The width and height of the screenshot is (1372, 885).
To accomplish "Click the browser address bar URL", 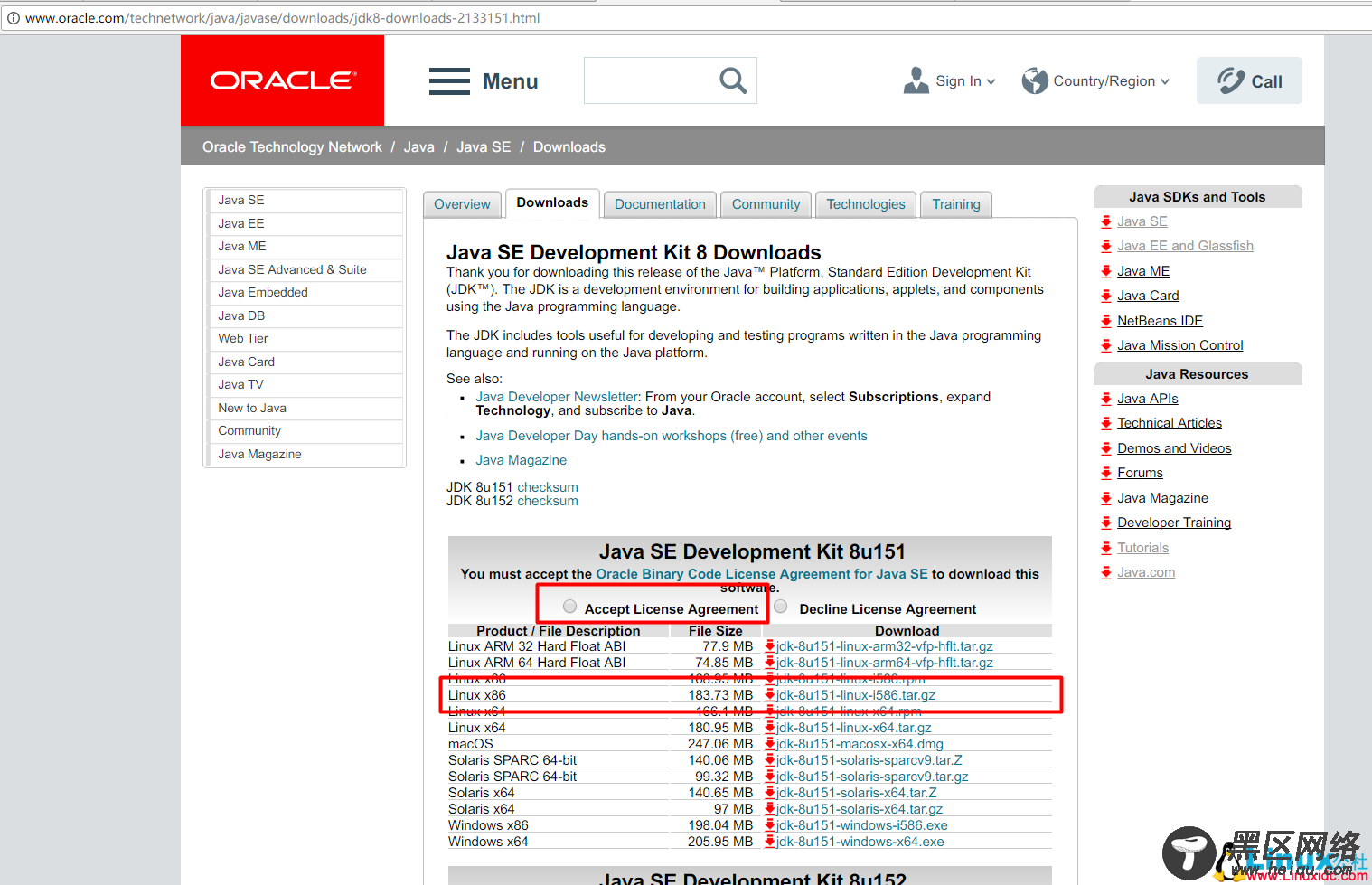I will point(282,18).
